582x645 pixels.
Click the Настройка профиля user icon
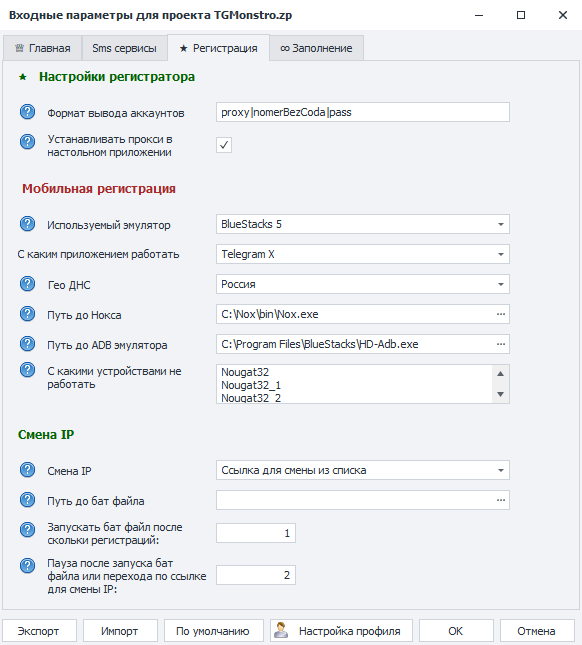pyautogui.click(x=281, y=630)
